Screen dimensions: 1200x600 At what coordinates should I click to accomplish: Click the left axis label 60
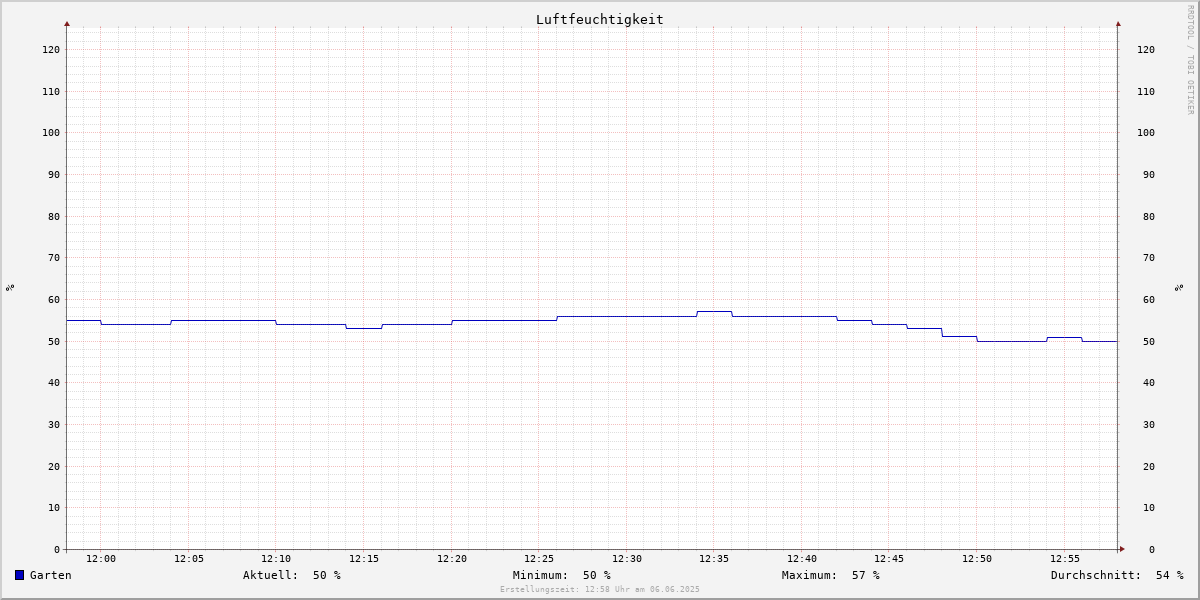point(54,299)
